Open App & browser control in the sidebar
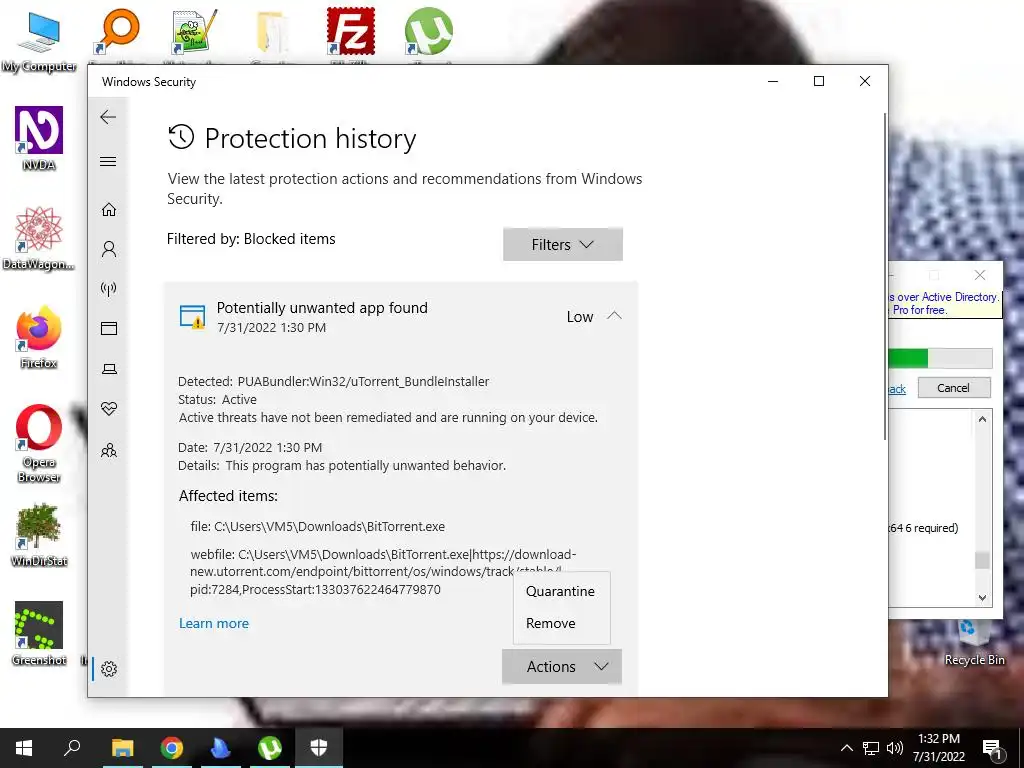Image resolution: width=1024 pixels, height=768 pixels. (x=109, y=328)
